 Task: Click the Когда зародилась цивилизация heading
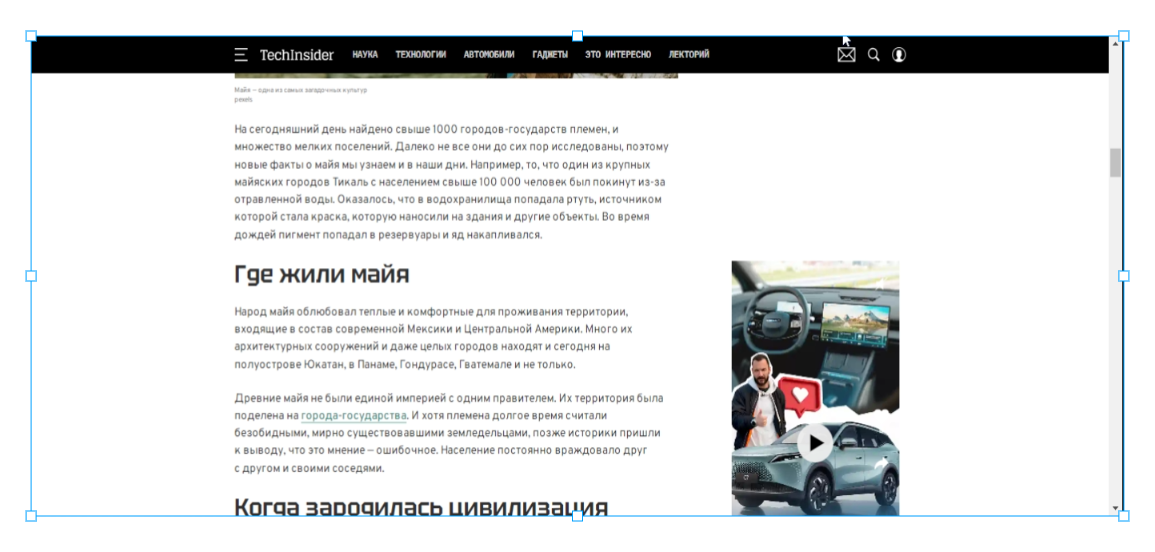(421, 507)
